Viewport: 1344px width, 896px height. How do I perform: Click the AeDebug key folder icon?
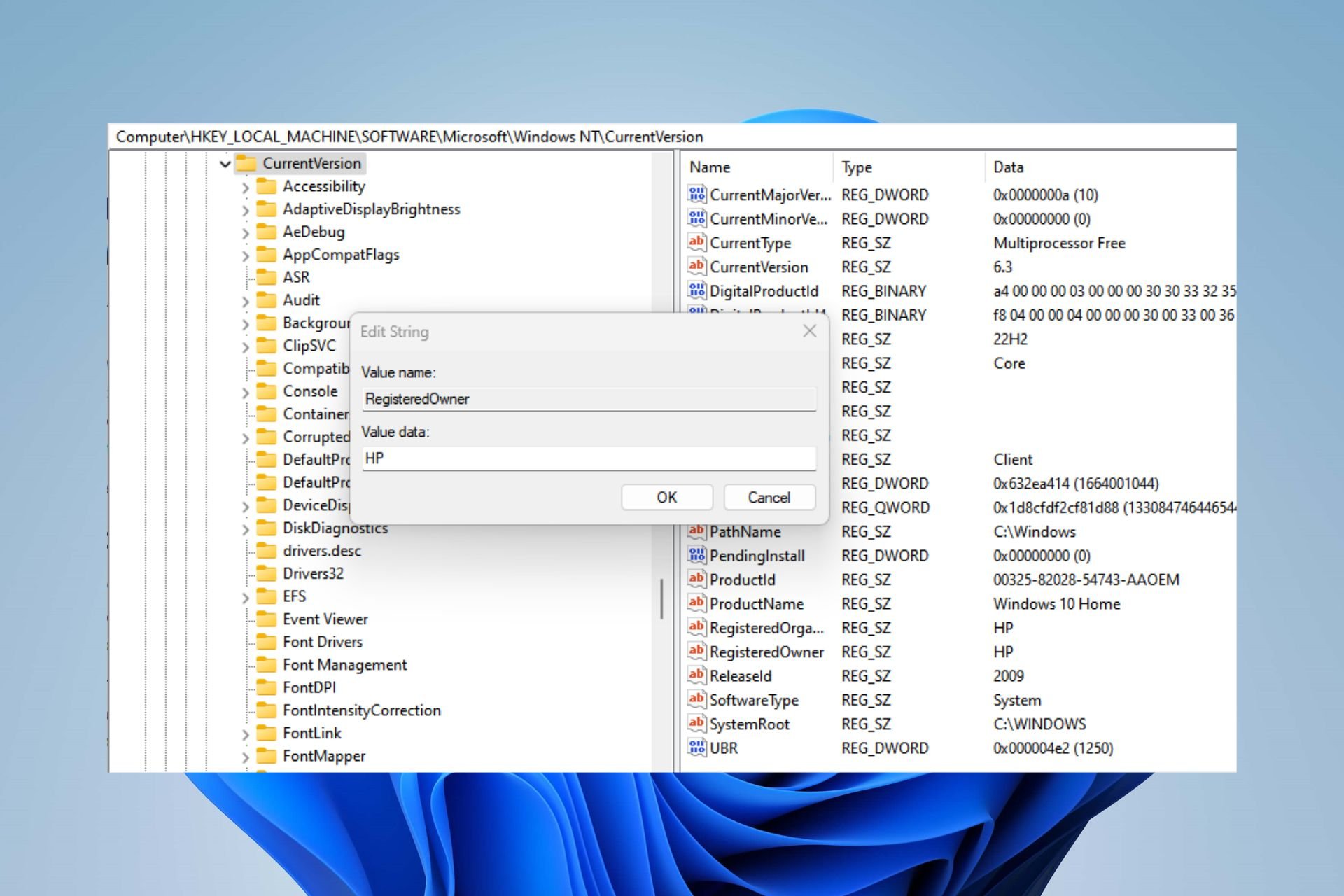pos(266,231)
